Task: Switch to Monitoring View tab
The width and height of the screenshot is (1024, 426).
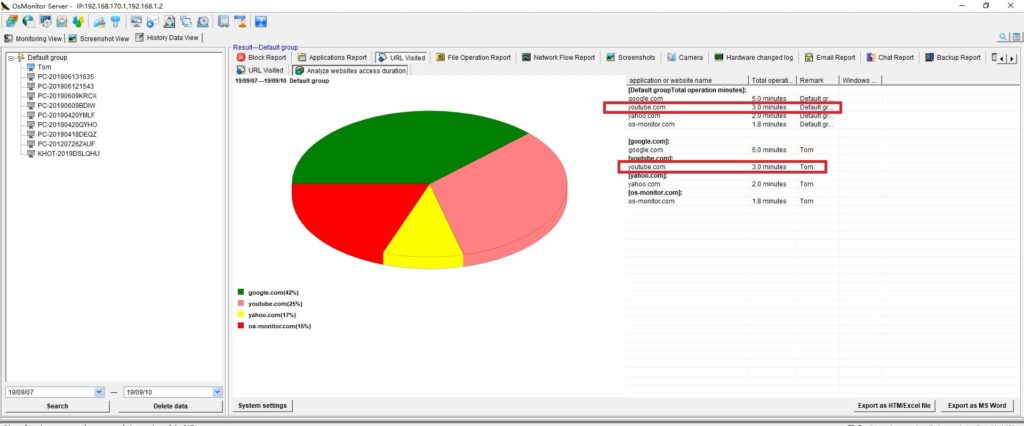Action: tap(33, 39)
